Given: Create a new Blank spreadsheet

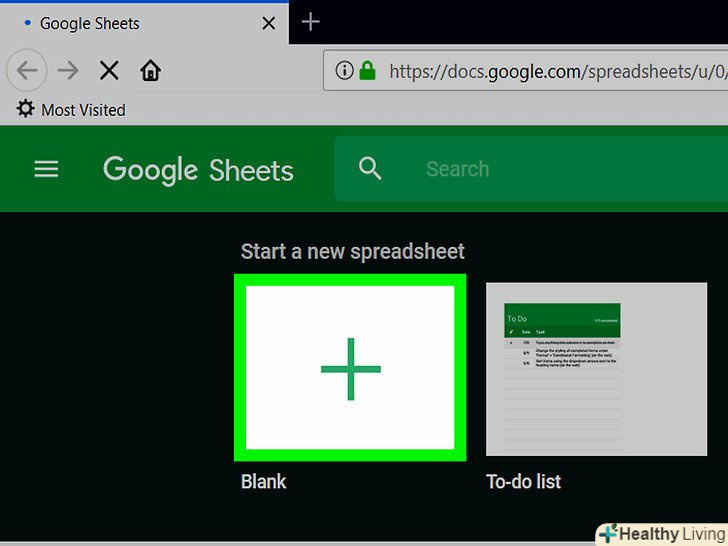Looking at the screenshot, I should click(x=350, y=368).
